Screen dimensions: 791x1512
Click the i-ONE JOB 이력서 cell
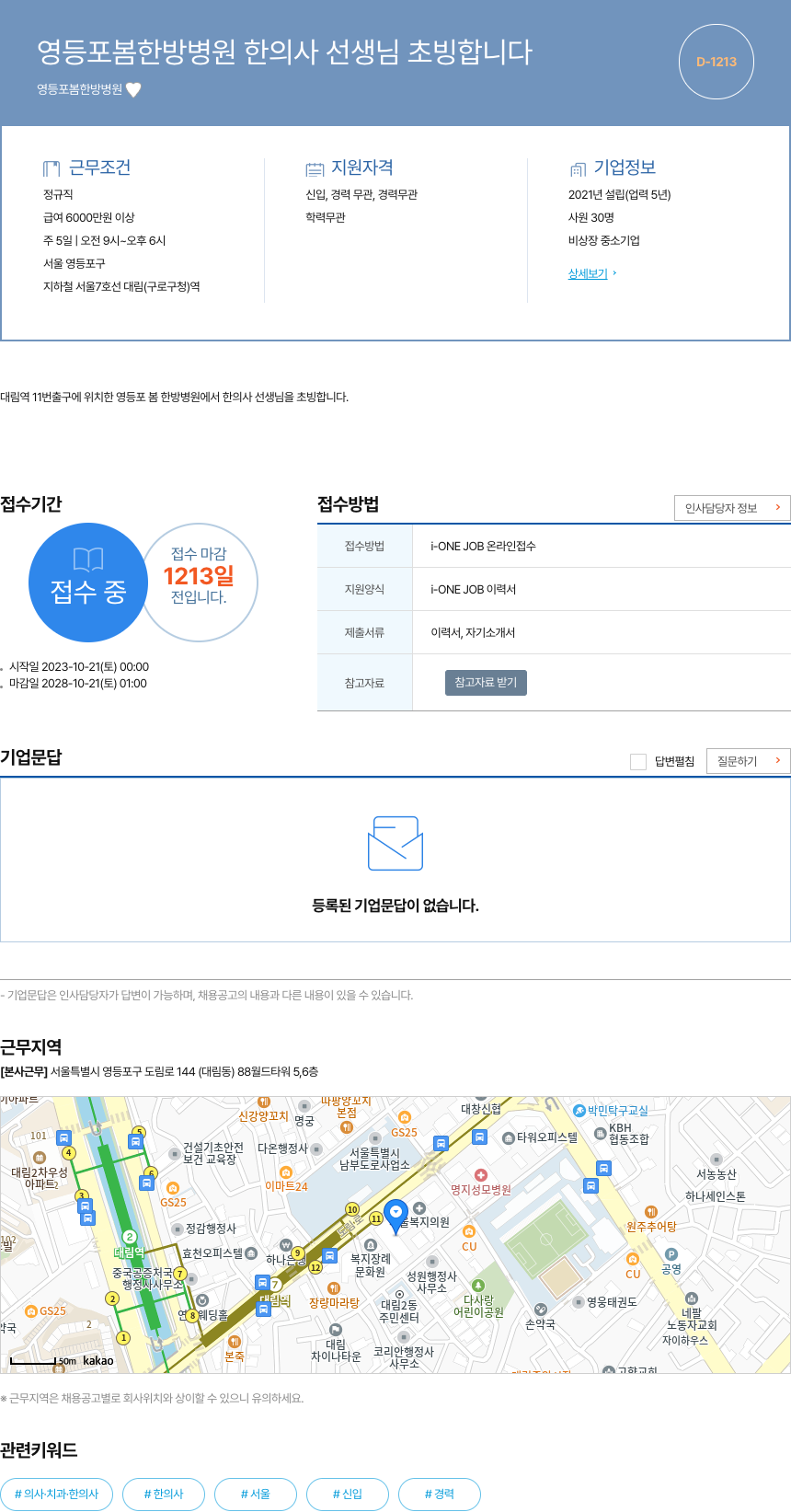click(602, 589)
